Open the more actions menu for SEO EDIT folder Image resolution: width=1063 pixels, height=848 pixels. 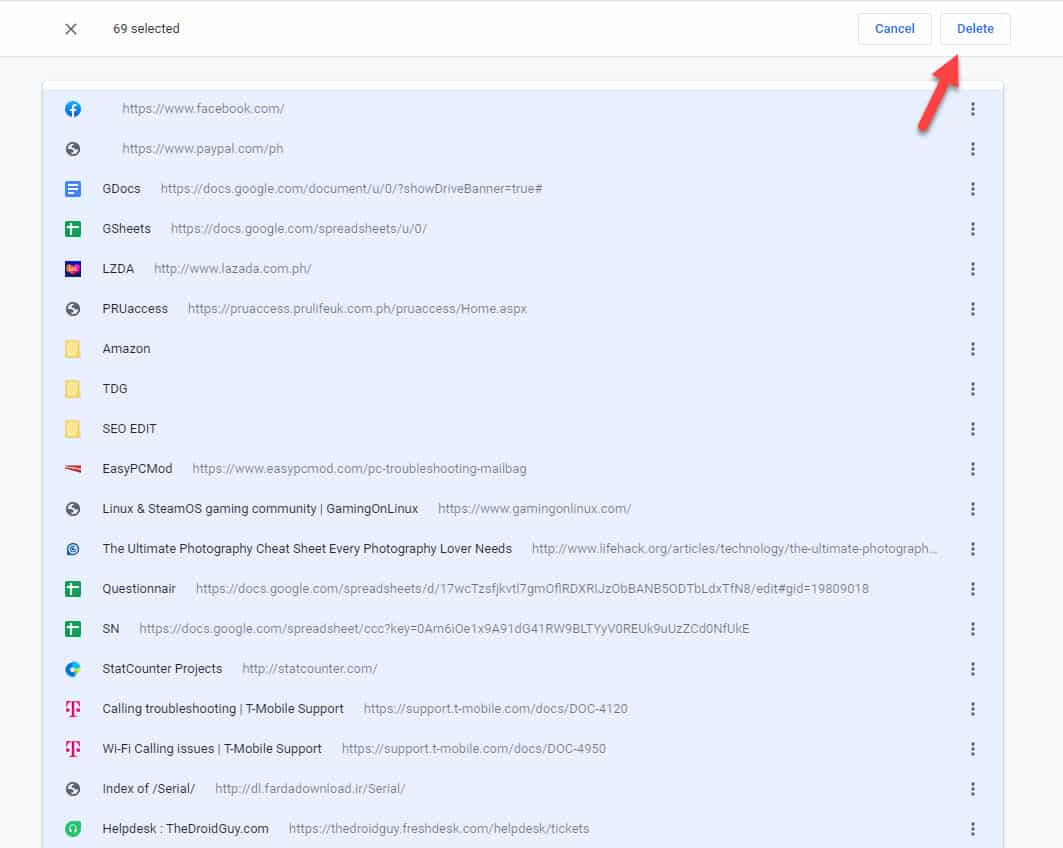click(x=972, y=429)
